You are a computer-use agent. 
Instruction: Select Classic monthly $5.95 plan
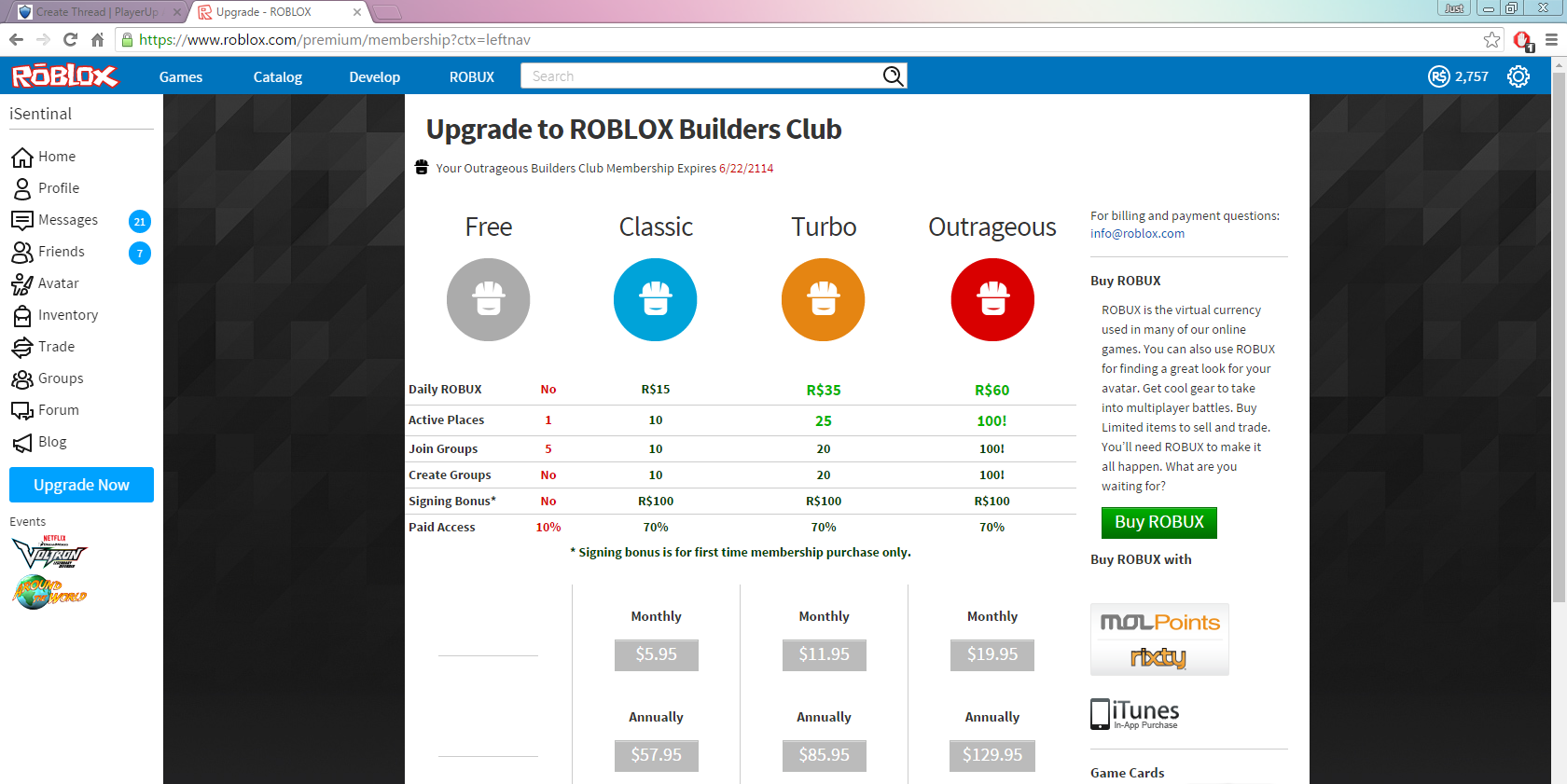pos(656,654)
